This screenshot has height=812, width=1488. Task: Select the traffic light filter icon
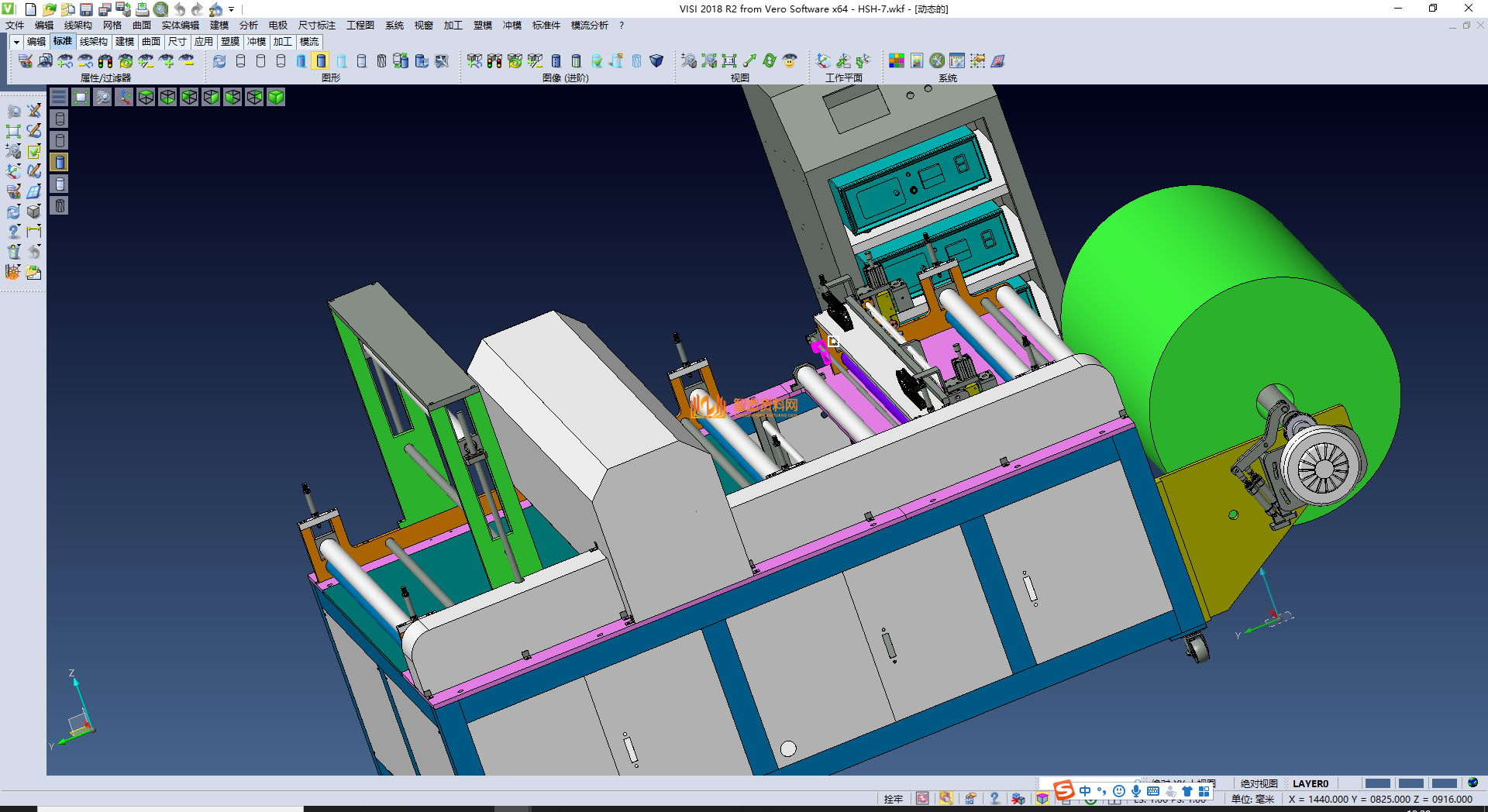pos(105,60)
